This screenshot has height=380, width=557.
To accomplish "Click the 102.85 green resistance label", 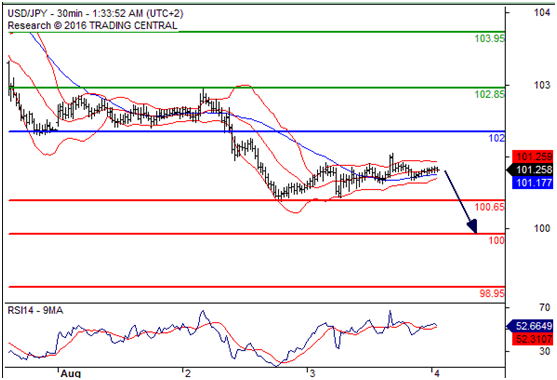I will click(490, 94).
